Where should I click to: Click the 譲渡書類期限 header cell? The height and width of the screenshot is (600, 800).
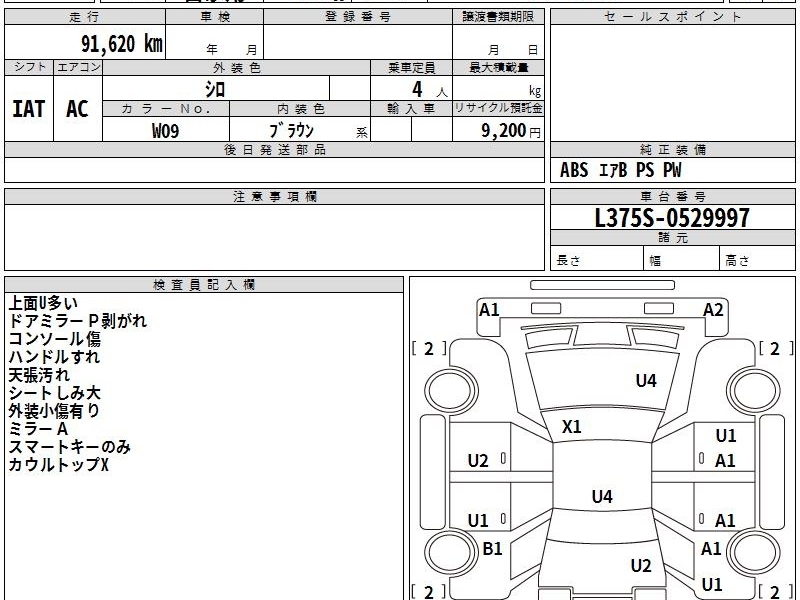[498, 17]
